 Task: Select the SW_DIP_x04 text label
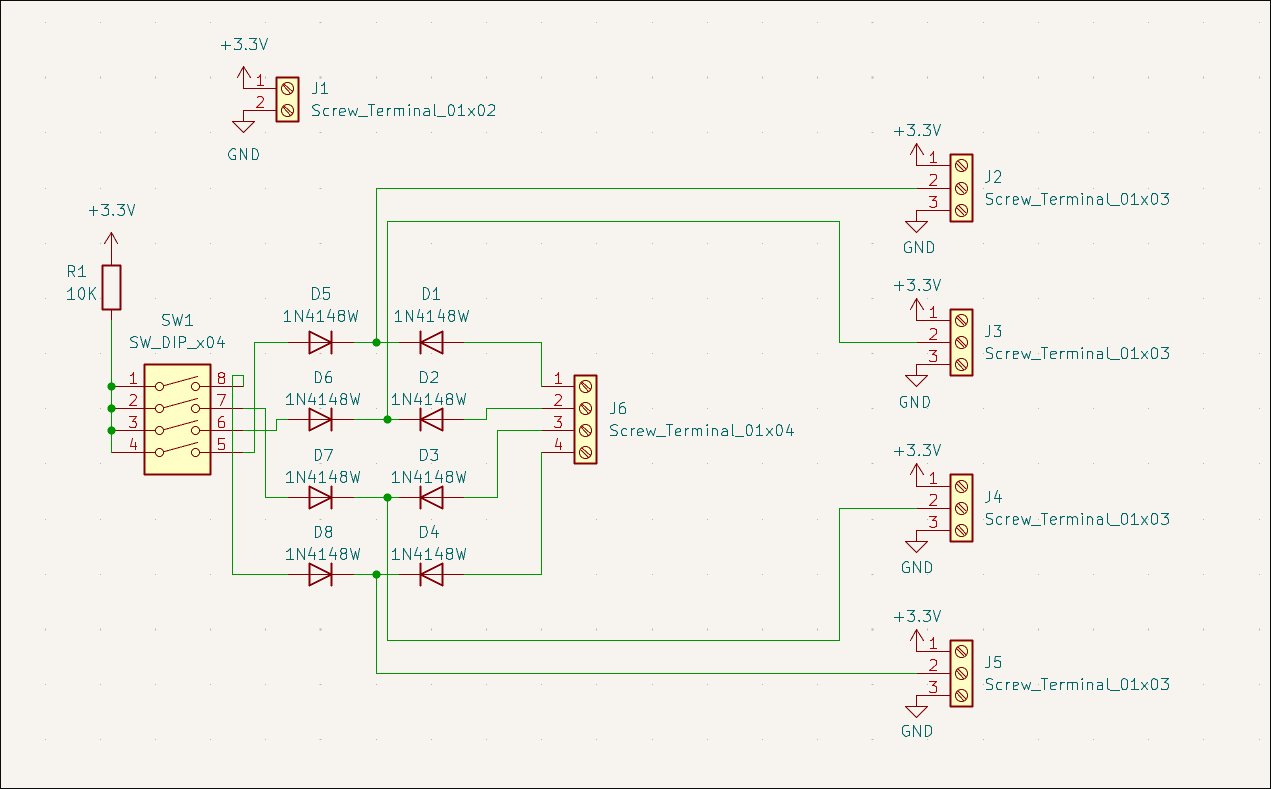[177, 342]
